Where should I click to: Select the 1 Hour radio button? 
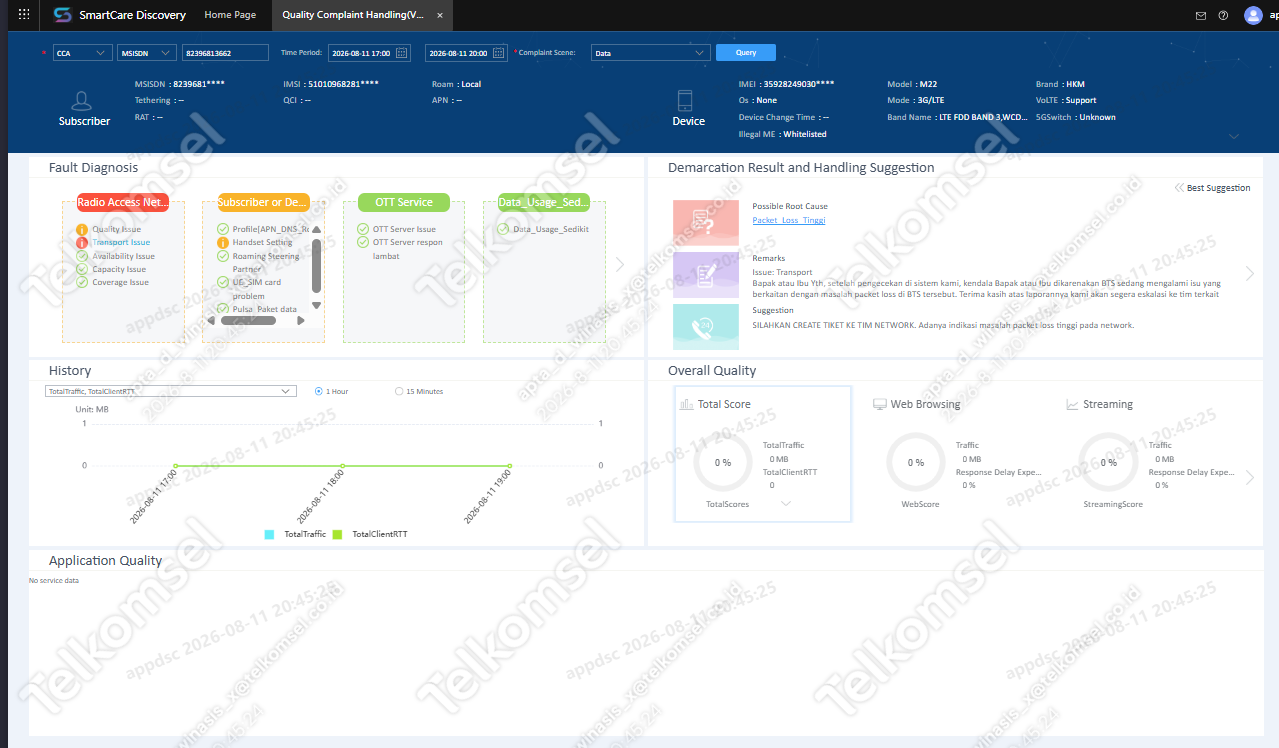click(318, 391)
